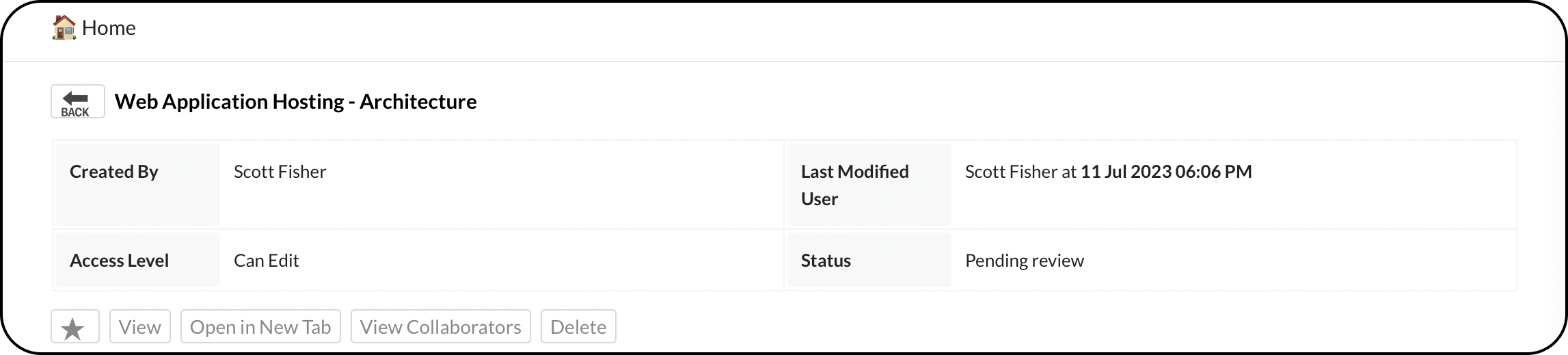Star this document as favorite

(x=75, y=326)
